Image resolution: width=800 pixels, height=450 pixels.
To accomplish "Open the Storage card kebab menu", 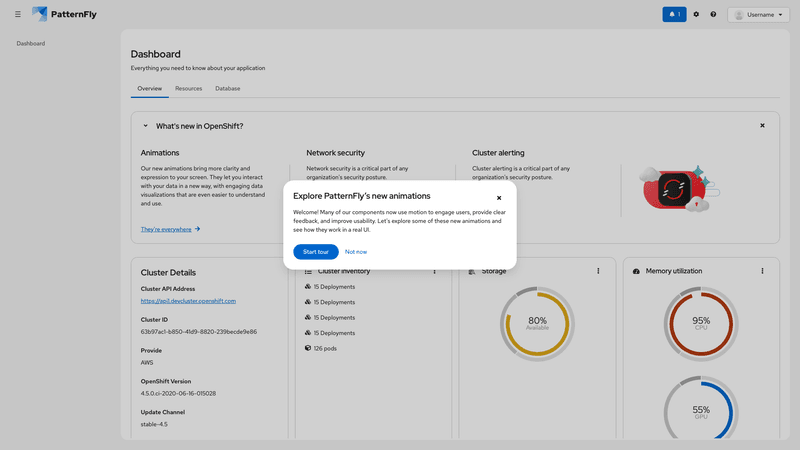I will (598, 271).
